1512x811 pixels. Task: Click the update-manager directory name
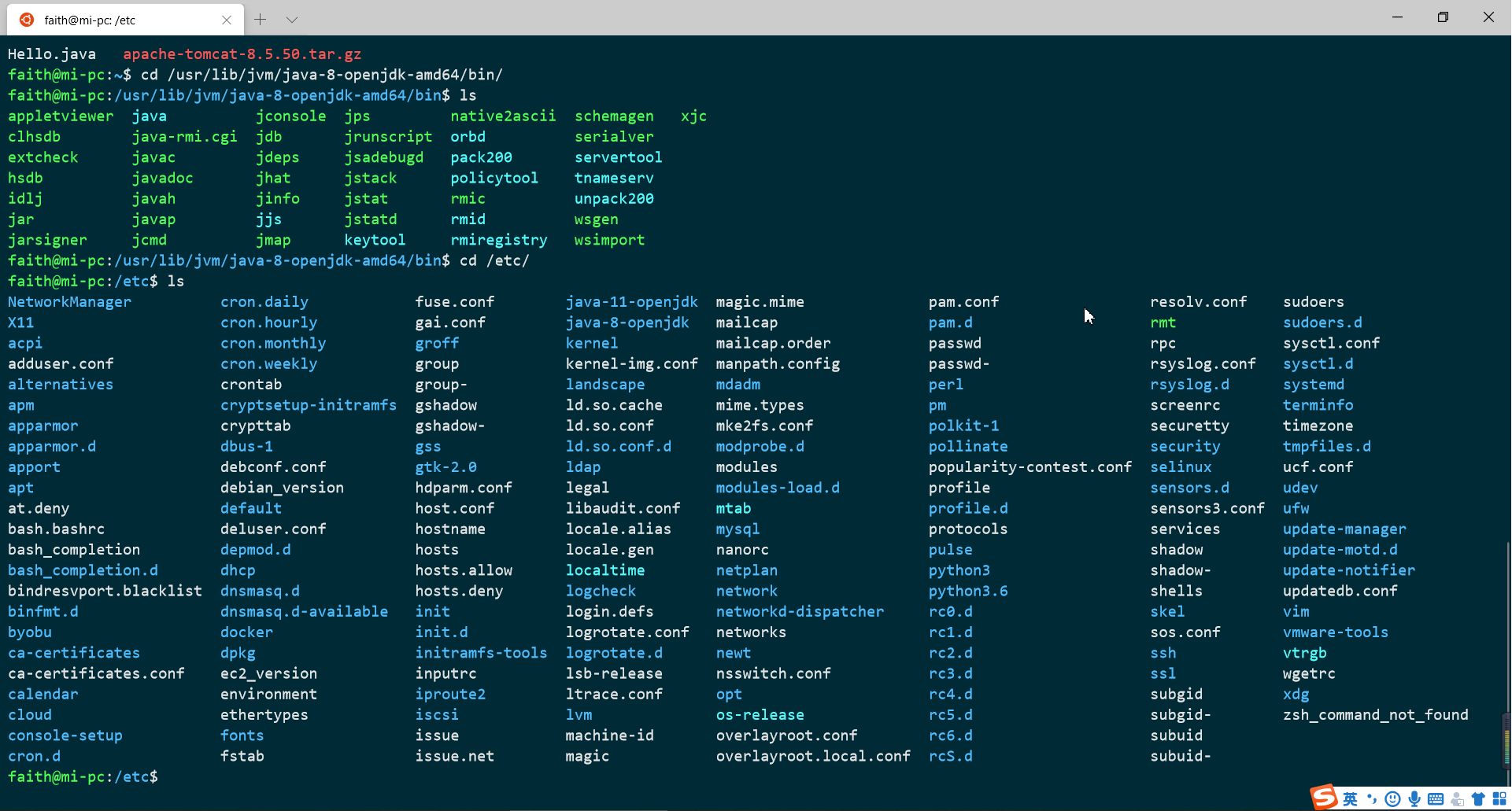point(1344,529)
